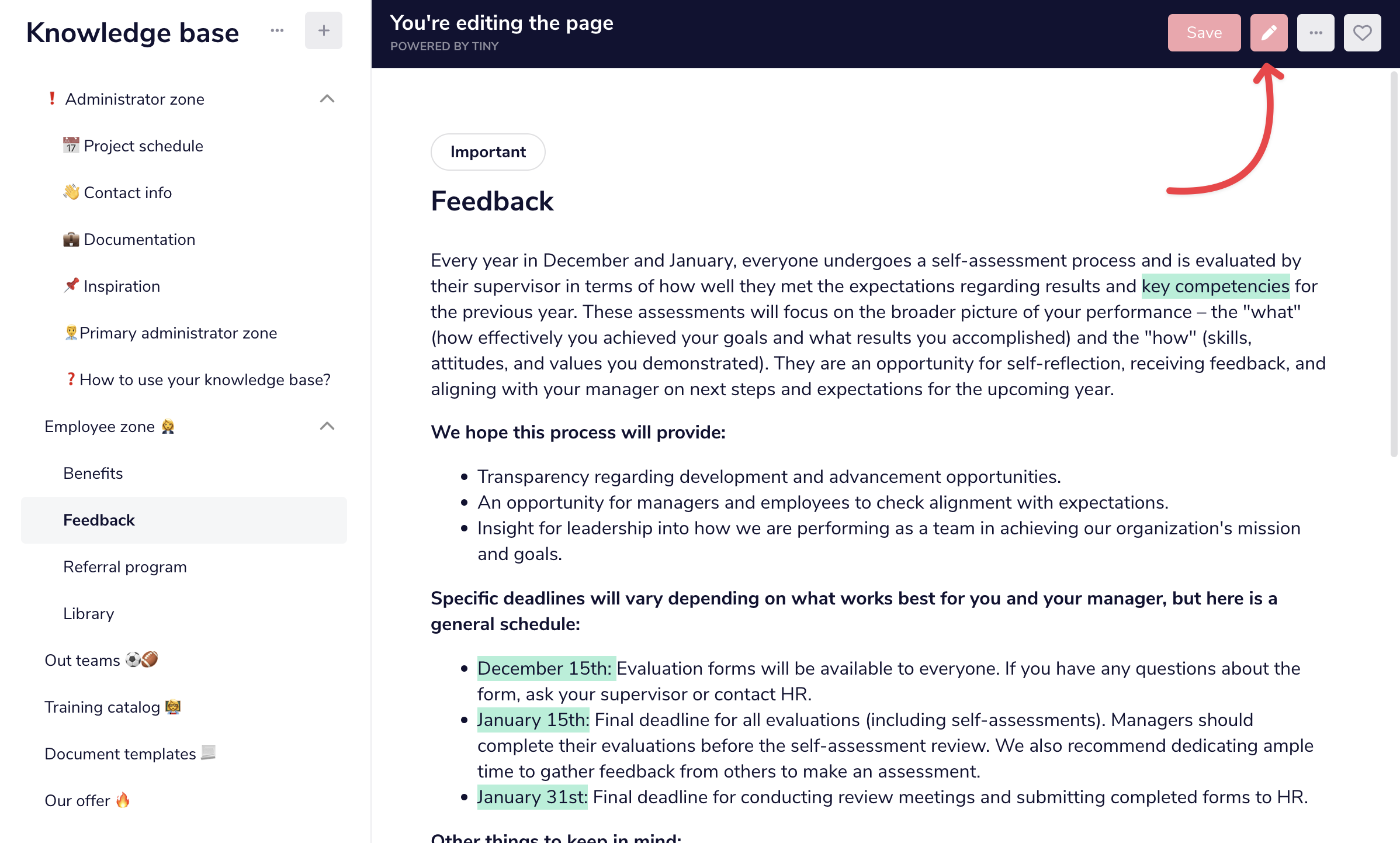Click the highlighted key competencies text
Image resolution: width=1400 pixels, height=843 pixels.
click(x=1215, y=286)
